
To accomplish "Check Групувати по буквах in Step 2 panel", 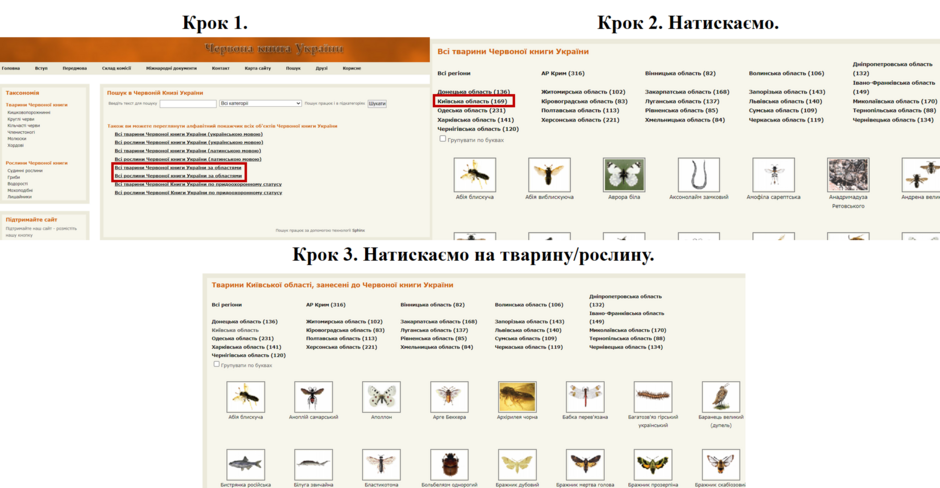I will 442,139.
